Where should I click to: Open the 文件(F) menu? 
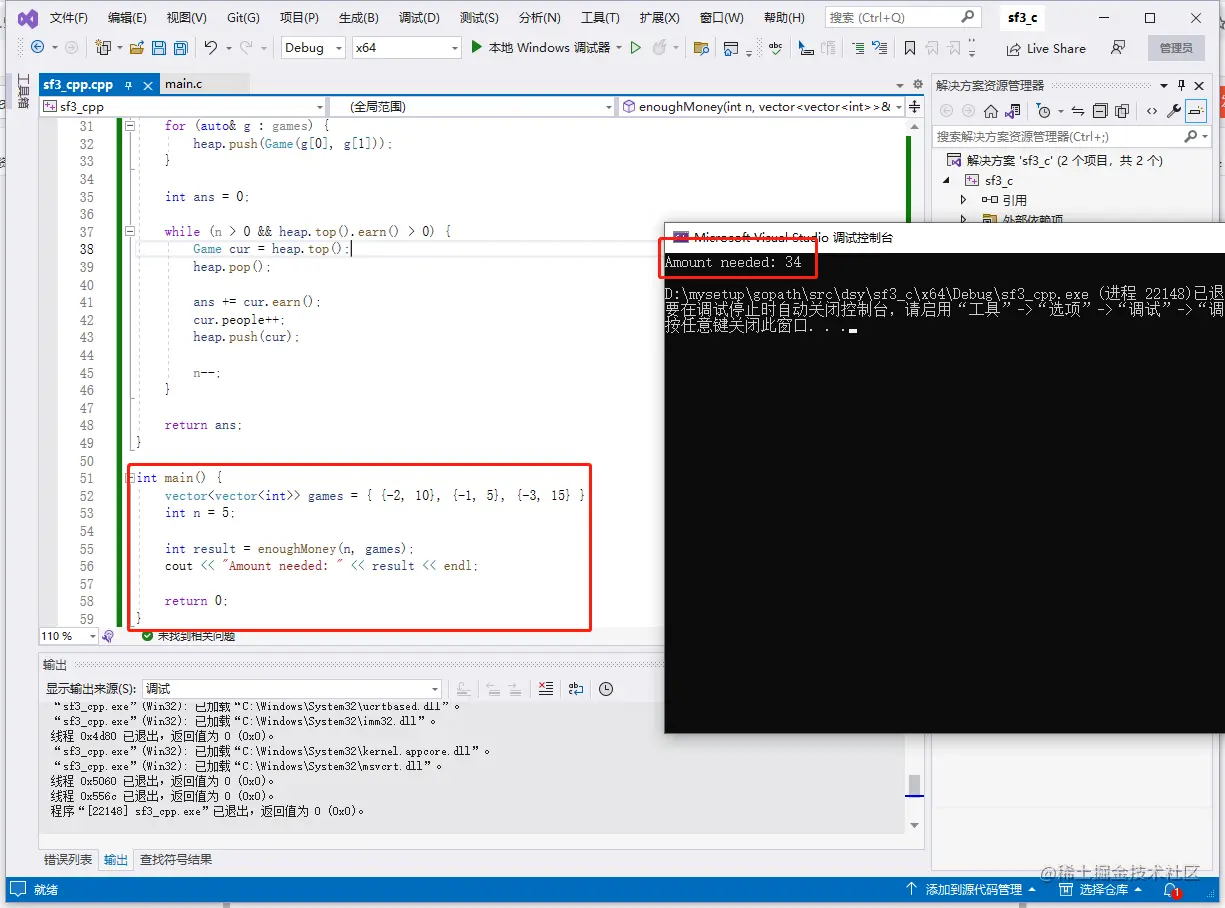[68, 18]
